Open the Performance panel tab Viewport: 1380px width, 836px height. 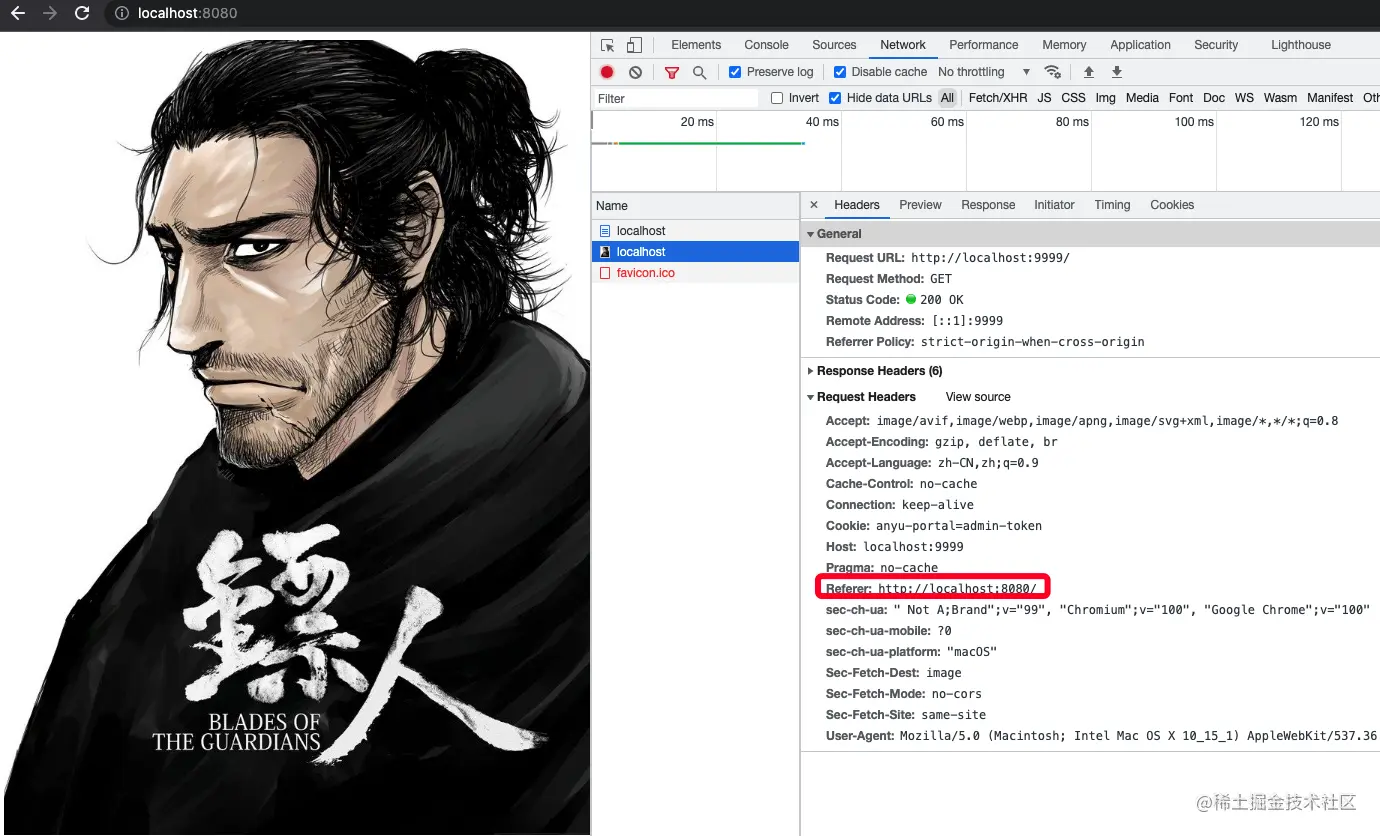[x=984, y=45]
